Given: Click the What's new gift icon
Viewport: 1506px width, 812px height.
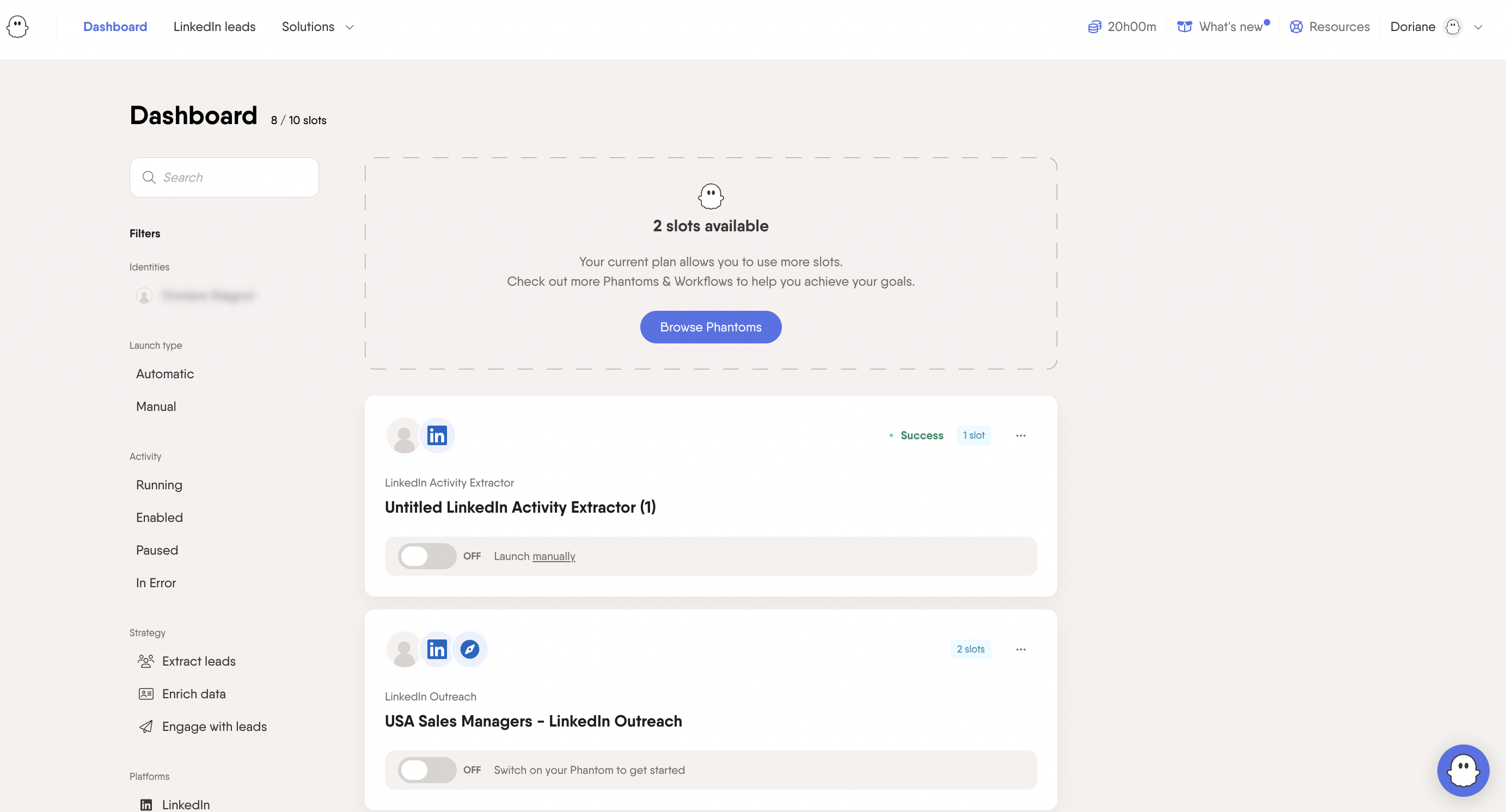Looking at the screenshot, I should [1184, 27].
